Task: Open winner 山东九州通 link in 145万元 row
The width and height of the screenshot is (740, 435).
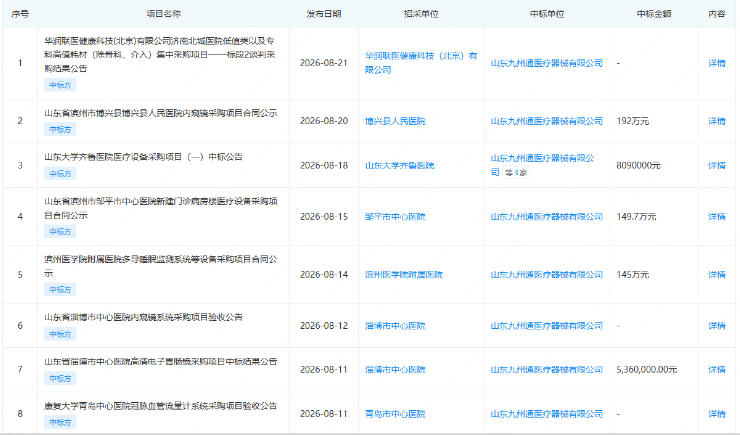Action: pyautogui.click(x=547, y=275)
